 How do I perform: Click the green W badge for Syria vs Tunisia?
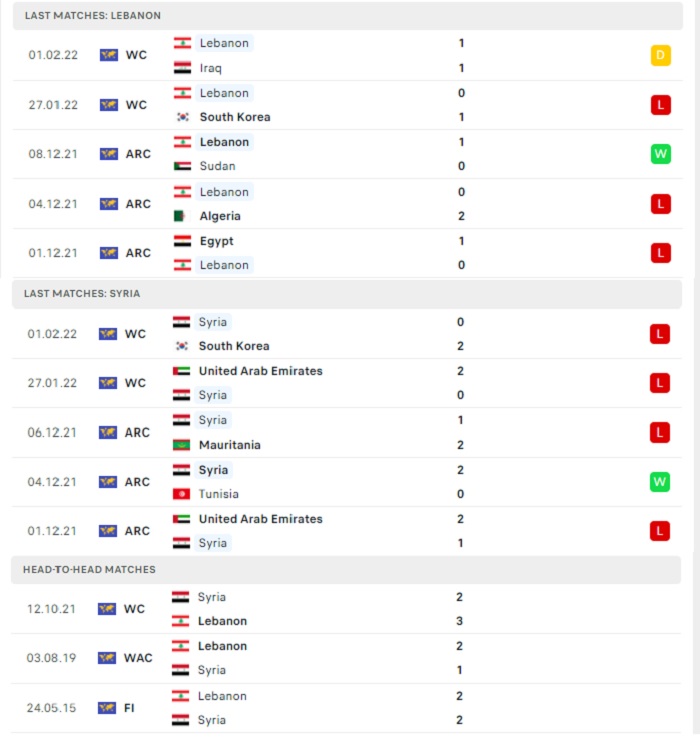pyautogui.click(x=659, y=482)
